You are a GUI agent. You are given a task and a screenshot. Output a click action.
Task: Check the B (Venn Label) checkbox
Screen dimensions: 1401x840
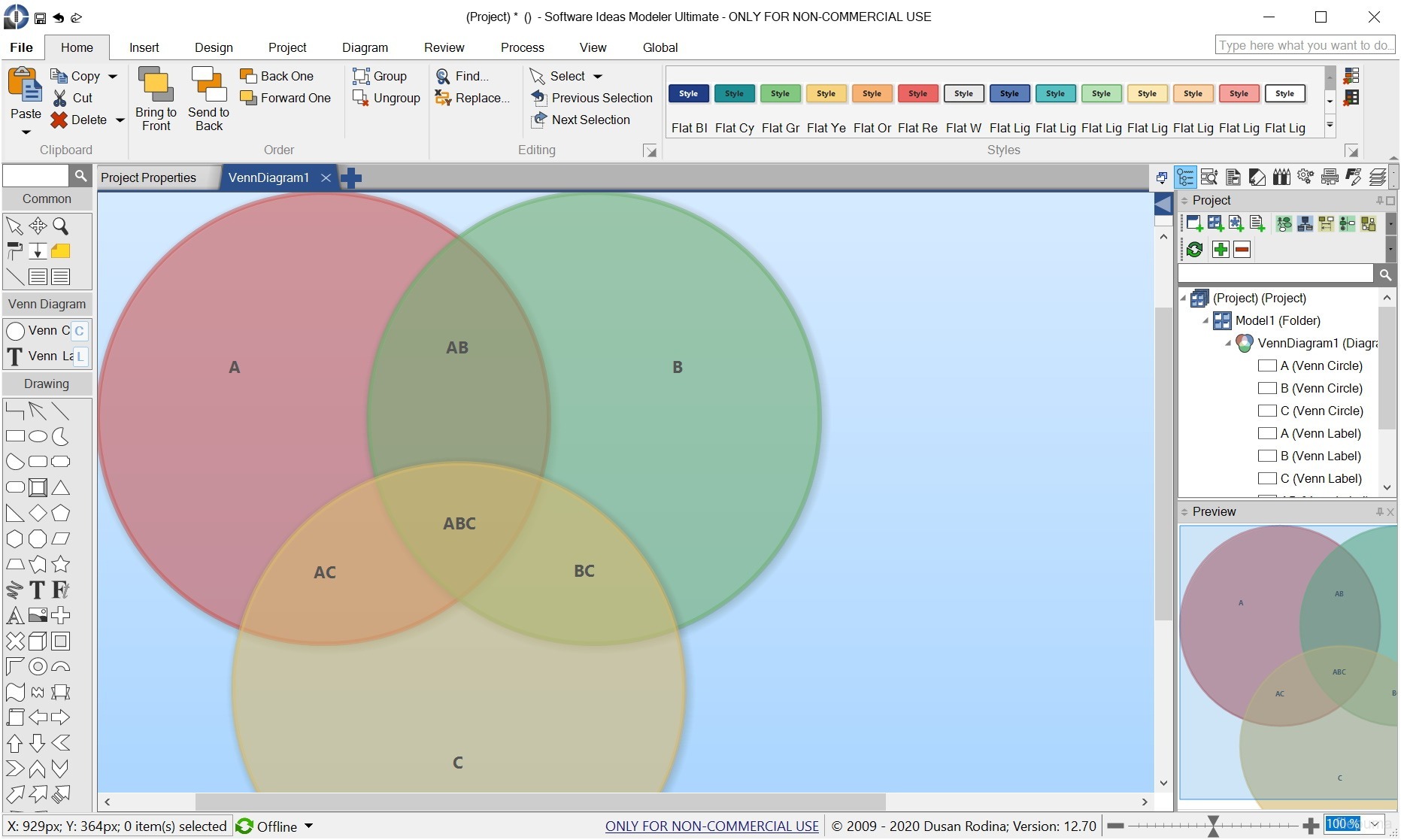pos(1267,456)
